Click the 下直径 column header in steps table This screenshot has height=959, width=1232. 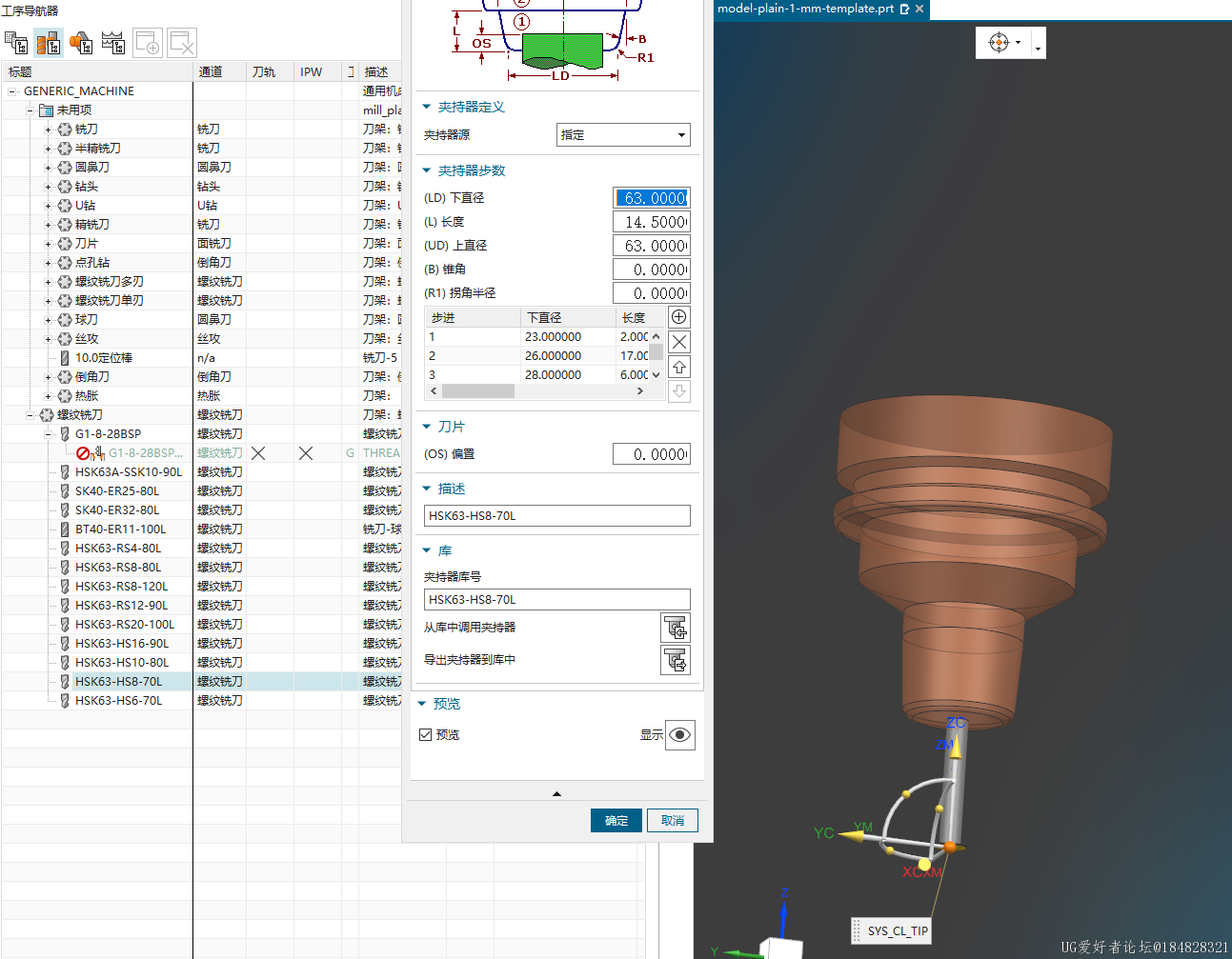[x=569, y=317]
